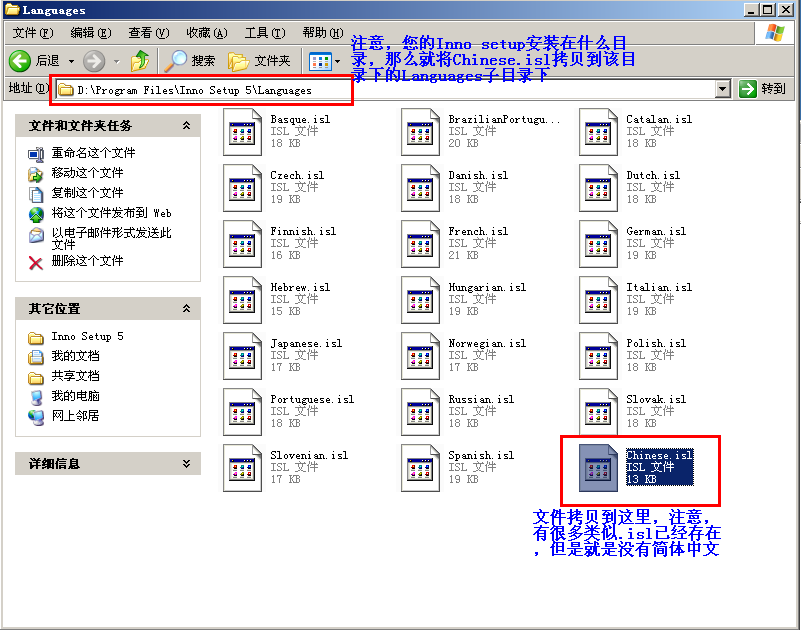Collapse the 文件和文件夹任务 panel
801x630 pixels.
pos(186,125)
